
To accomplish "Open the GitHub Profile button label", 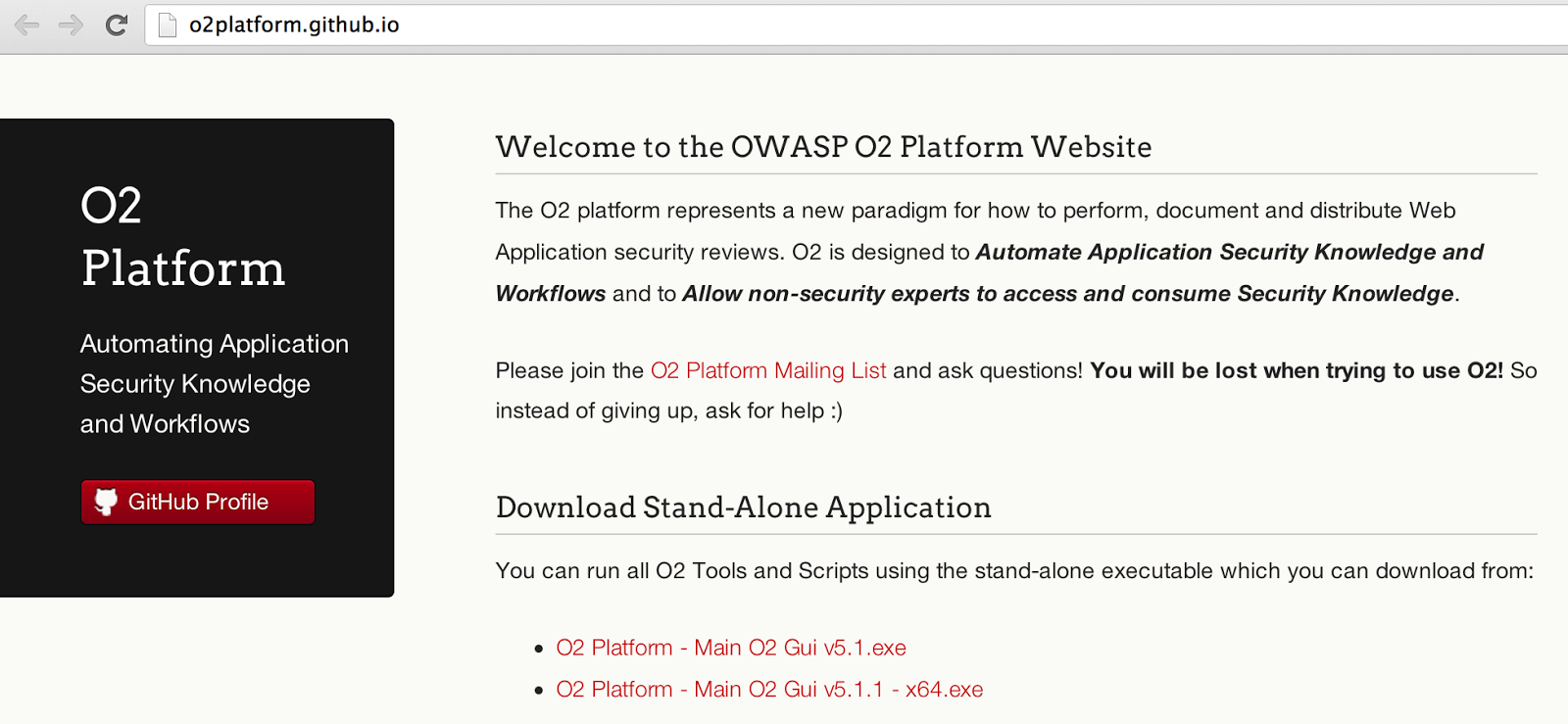I will point(198,502).
